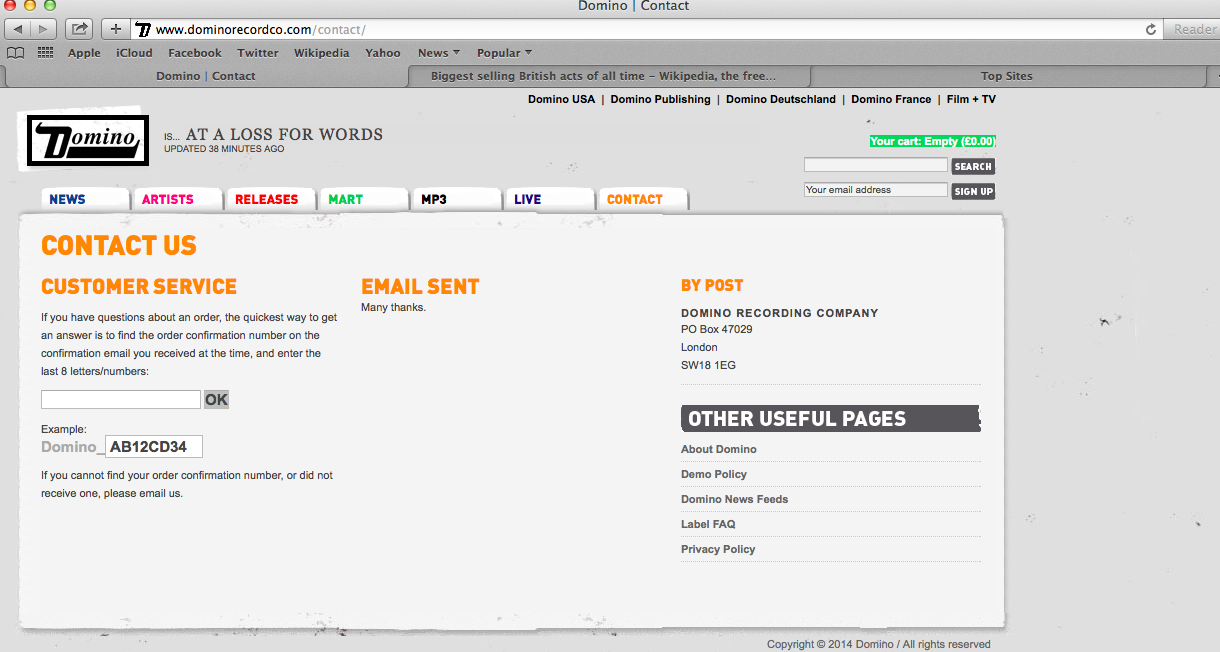Activate the Reader button
1220x652 pixels.
pos(1194,29)
